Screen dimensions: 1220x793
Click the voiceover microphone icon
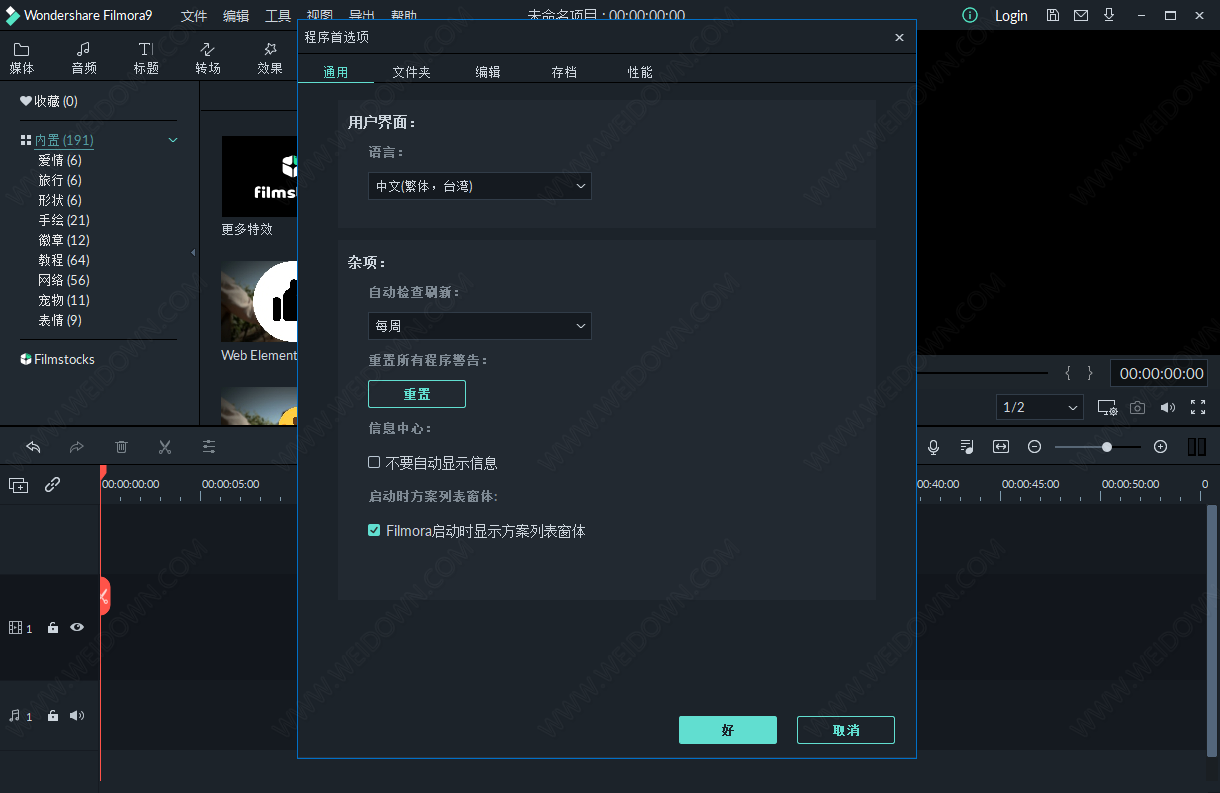click(x=933, y=447)
